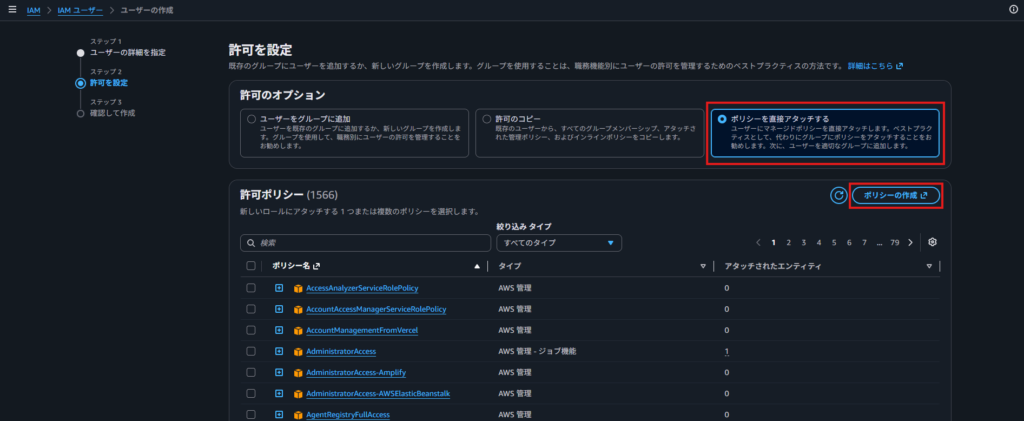1024x421 pixels.
Task: Sort the アタッチされたエンティティ column
Action: pos(929,266)
